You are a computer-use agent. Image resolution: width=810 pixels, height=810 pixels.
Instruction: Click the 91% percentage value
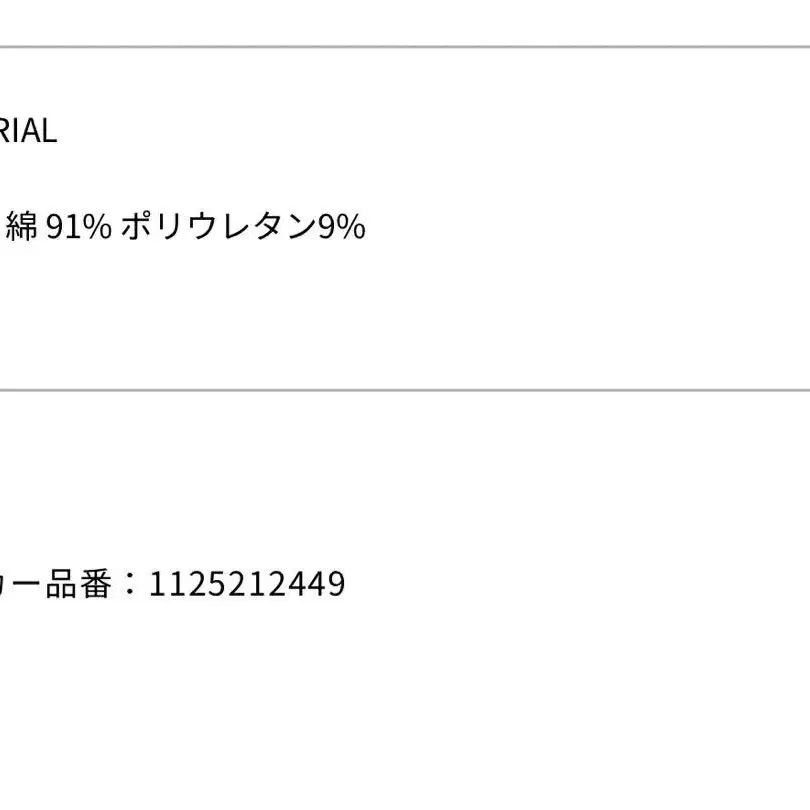tap(79, 226)
